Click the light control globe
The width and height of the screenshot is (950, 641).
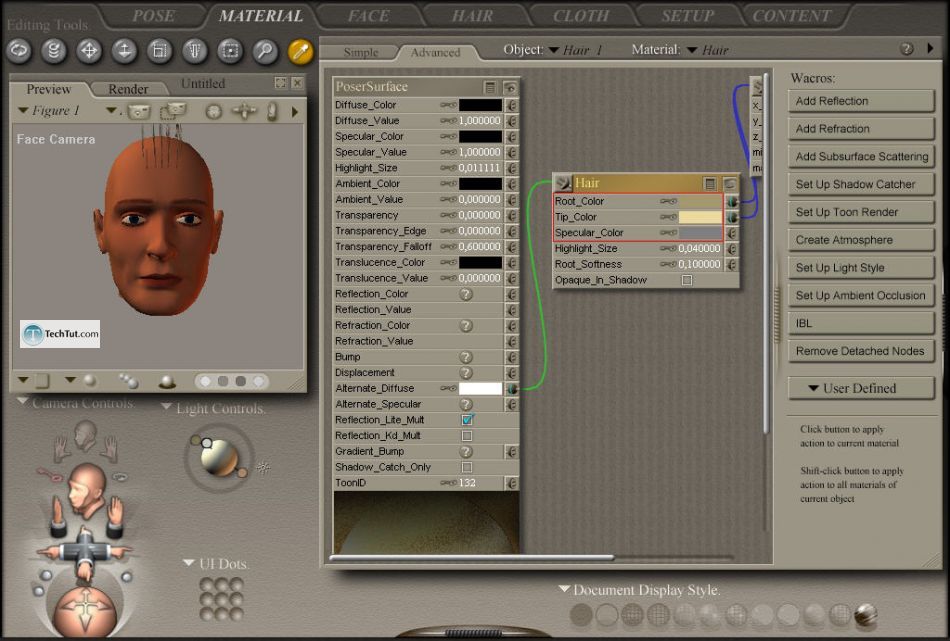pyautogui.click(x=219, y=457)
